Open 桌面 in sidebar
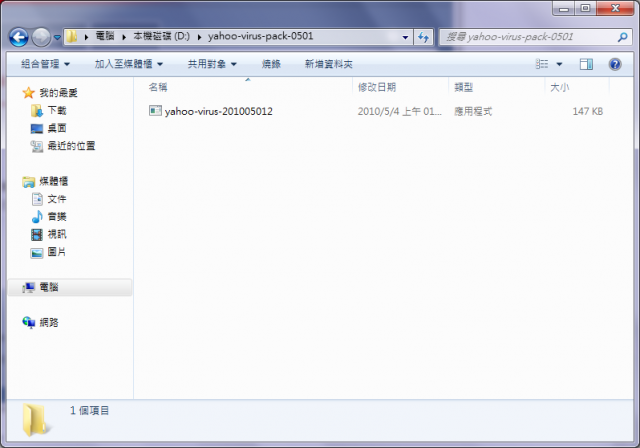Image resolution: width=640 pixels, height=448 pixels. point(57,128)
